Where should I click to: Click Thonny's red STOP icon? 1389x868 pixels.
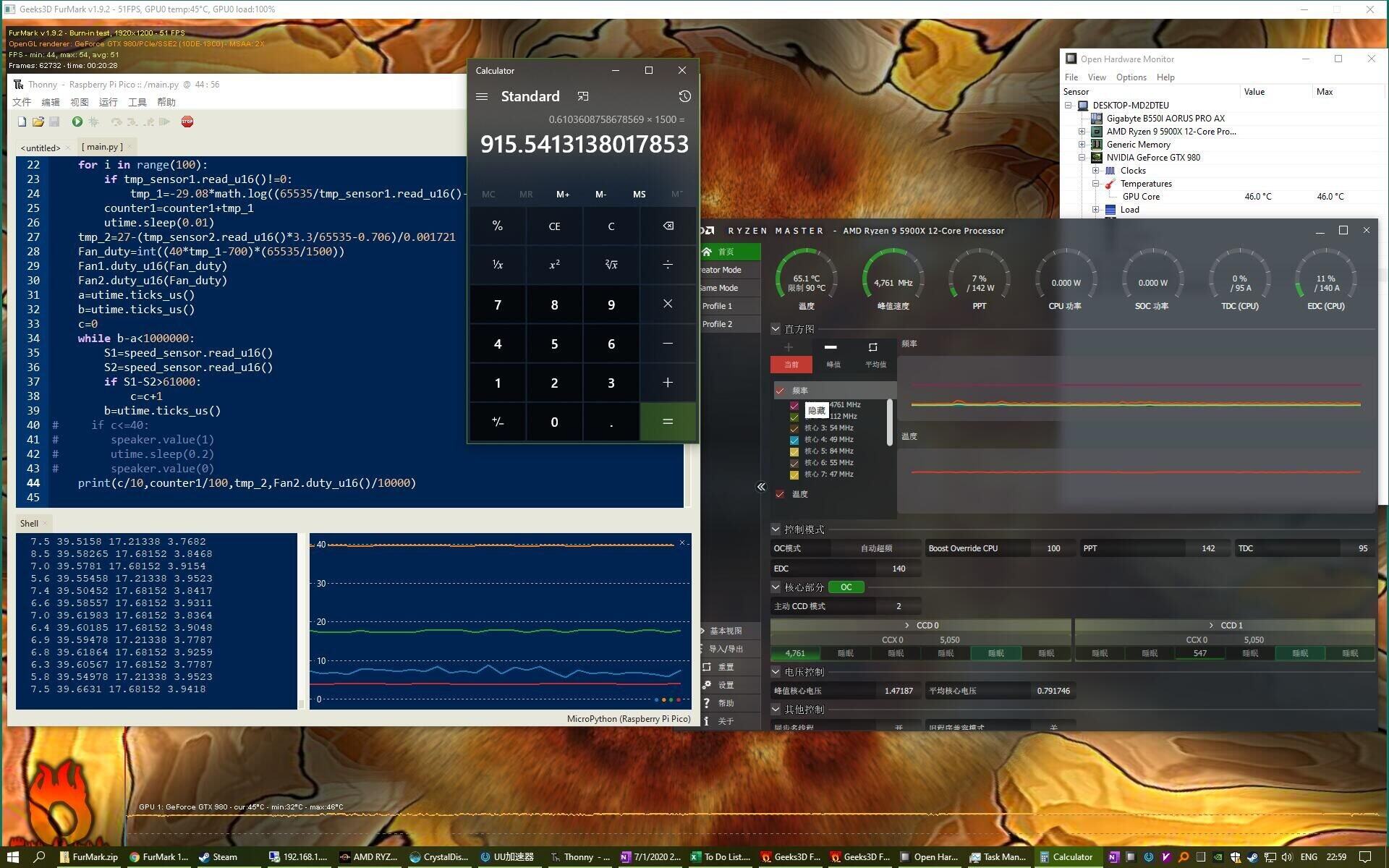[187, 122]
